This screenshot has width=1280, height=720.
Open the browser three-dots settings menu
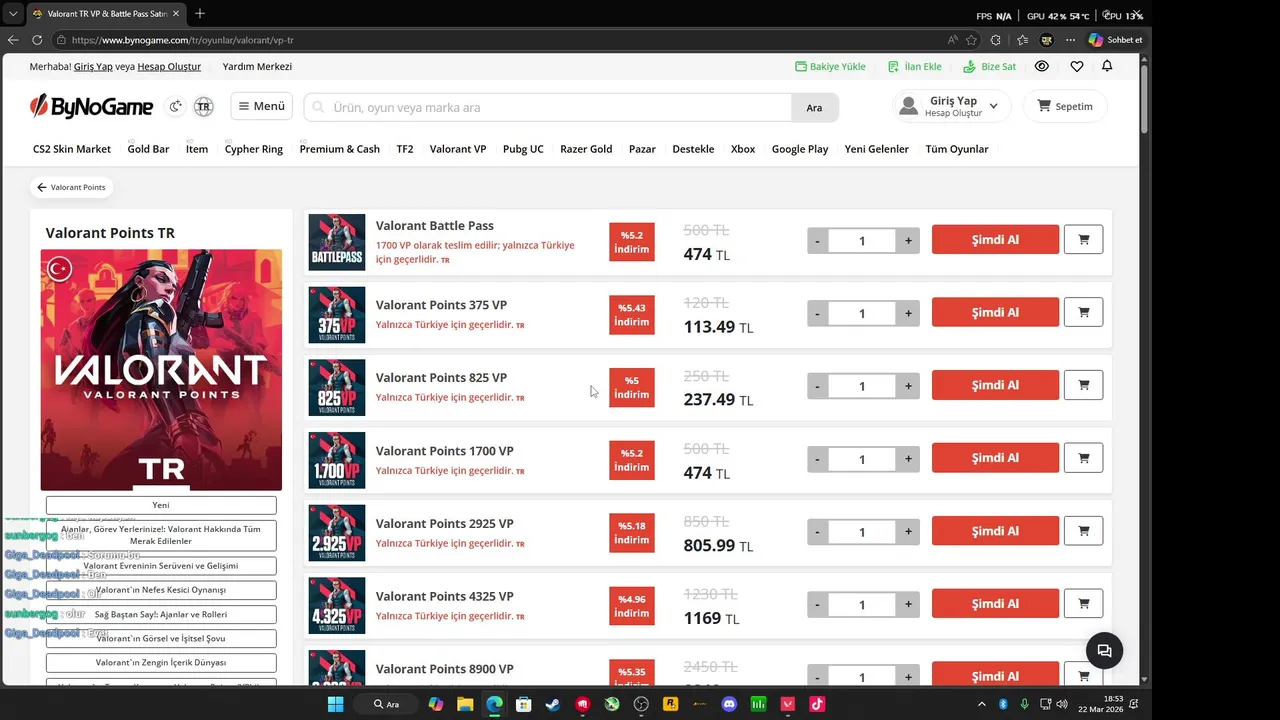point(1070,40)
